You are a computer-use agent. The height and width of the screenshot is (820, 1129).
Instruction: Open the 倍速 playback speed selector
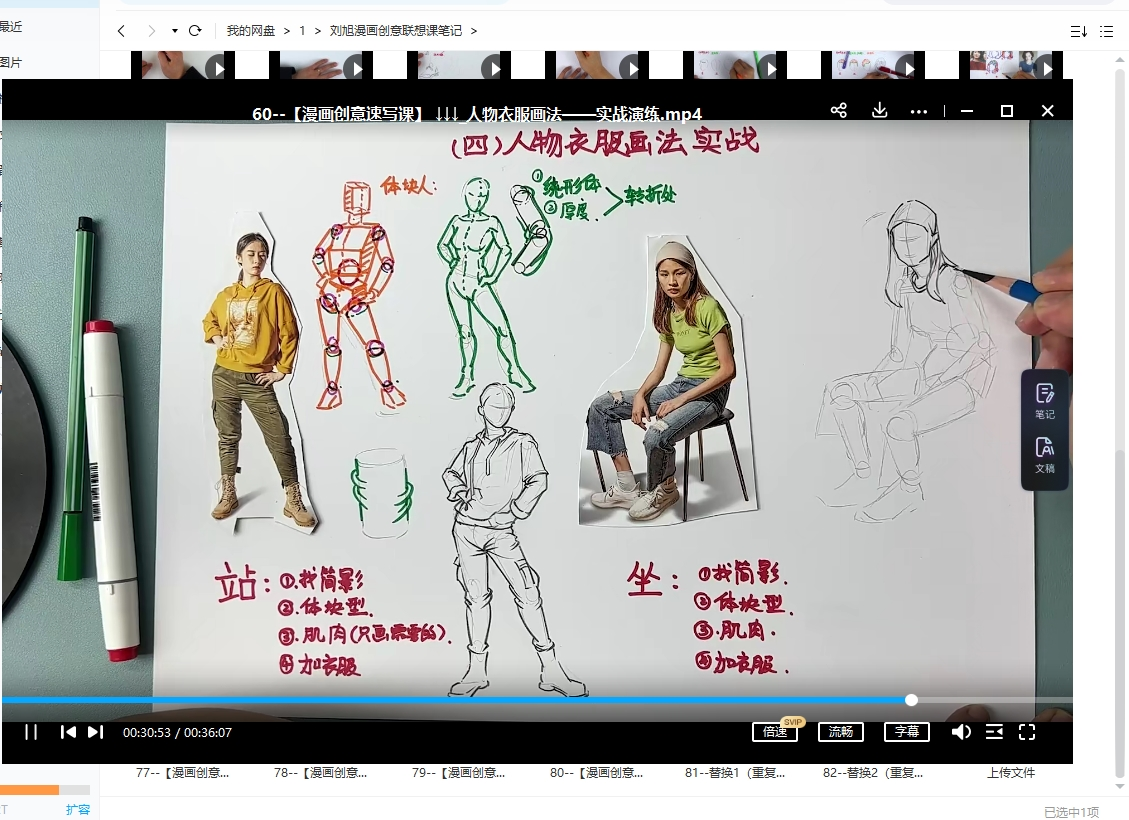775,731
